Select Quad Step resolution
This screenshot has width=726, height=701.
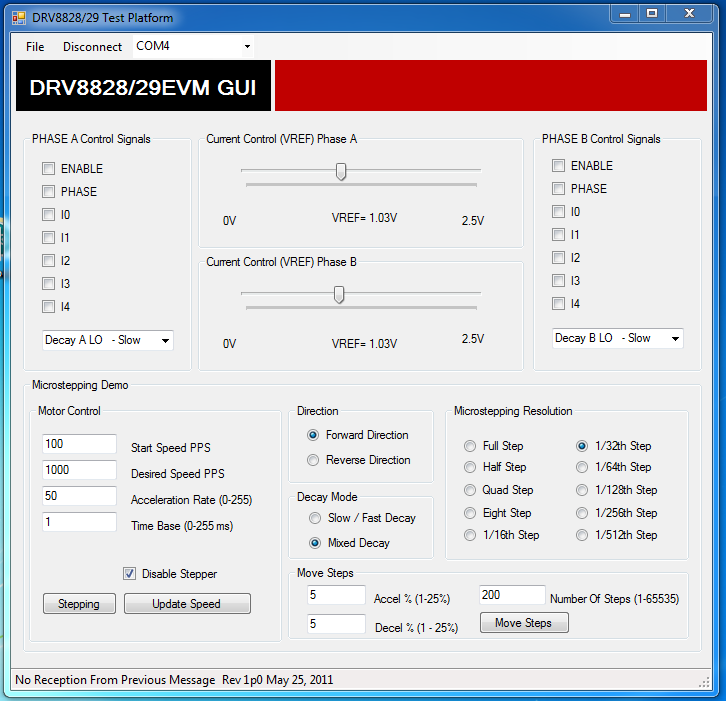[470, 490]
